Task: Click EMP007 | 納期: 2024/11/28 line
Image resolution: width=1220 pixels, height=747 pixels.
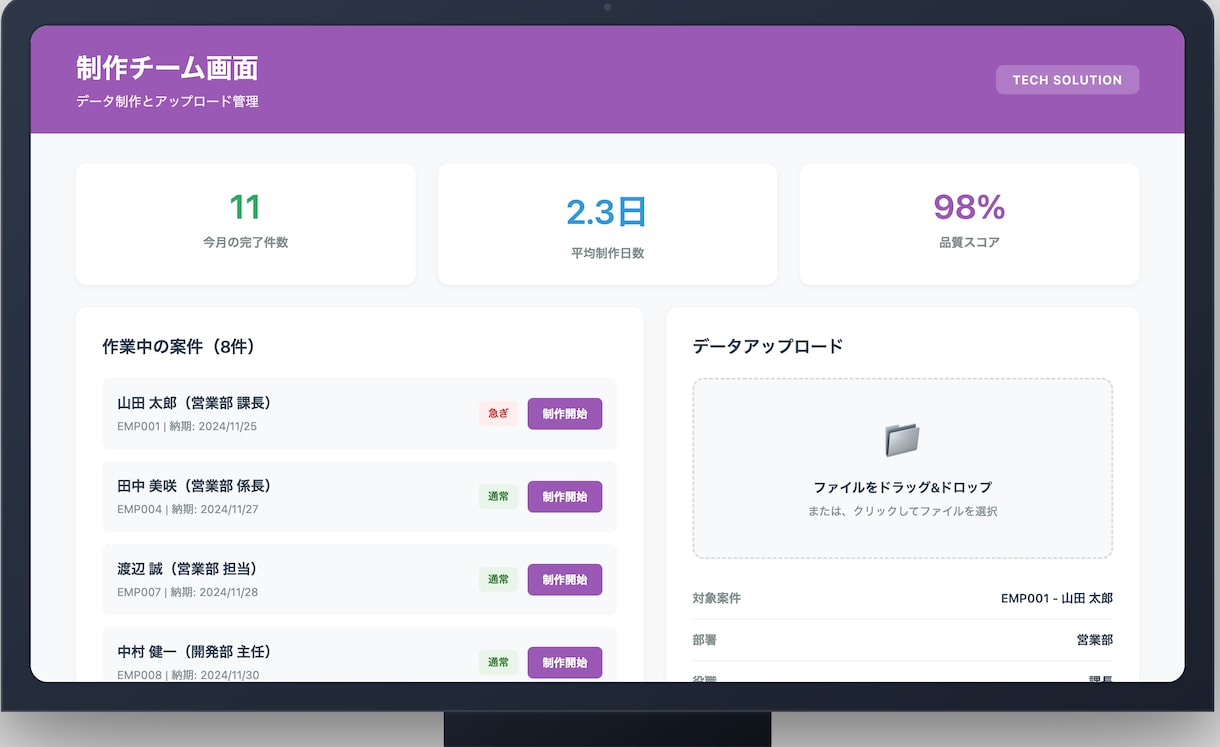Action: click(x=188, y=592)
